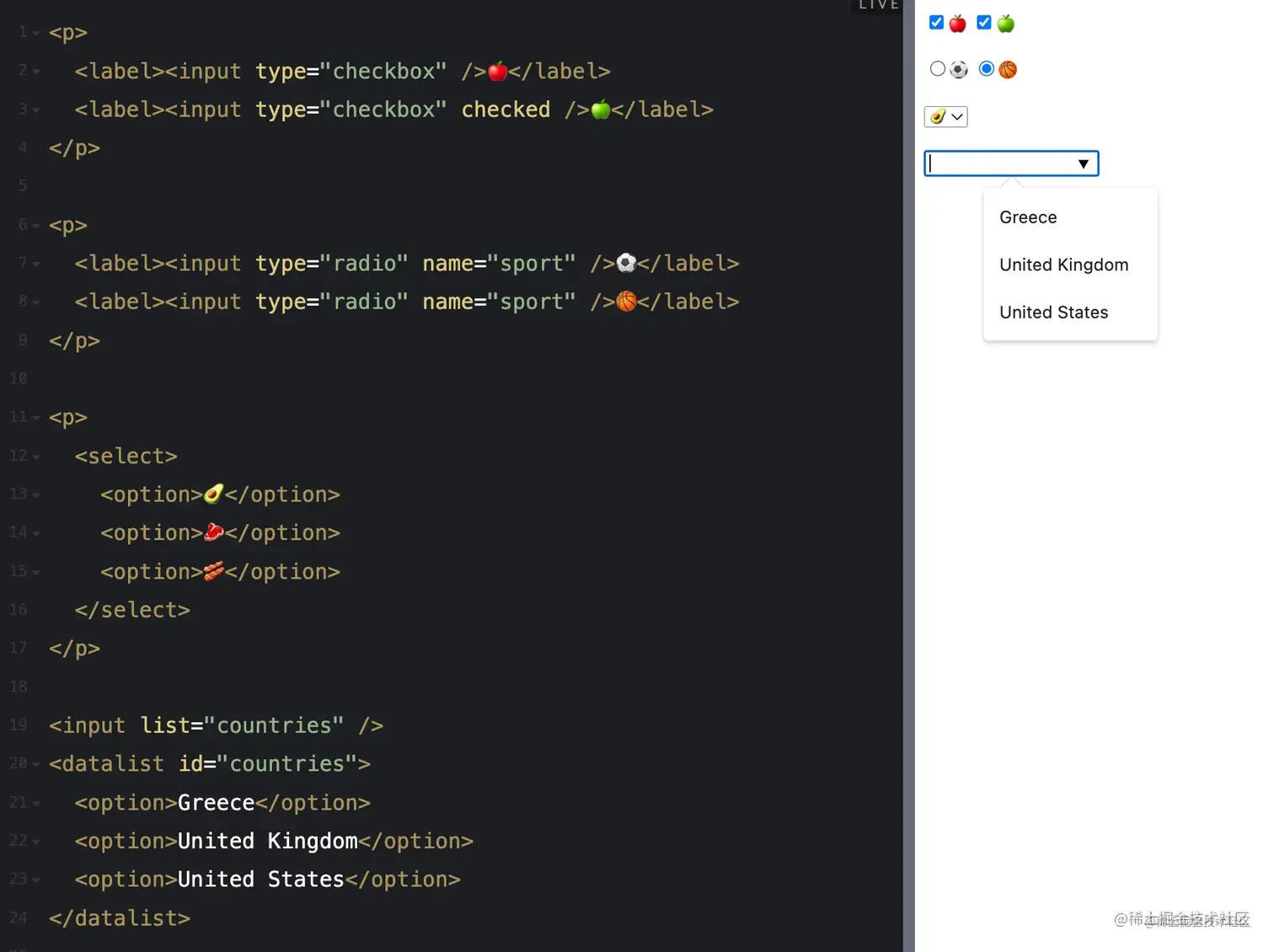The image size is (1274, 952).
Task: Click the avocado emoji in code line 13
Action: point(214,494)
